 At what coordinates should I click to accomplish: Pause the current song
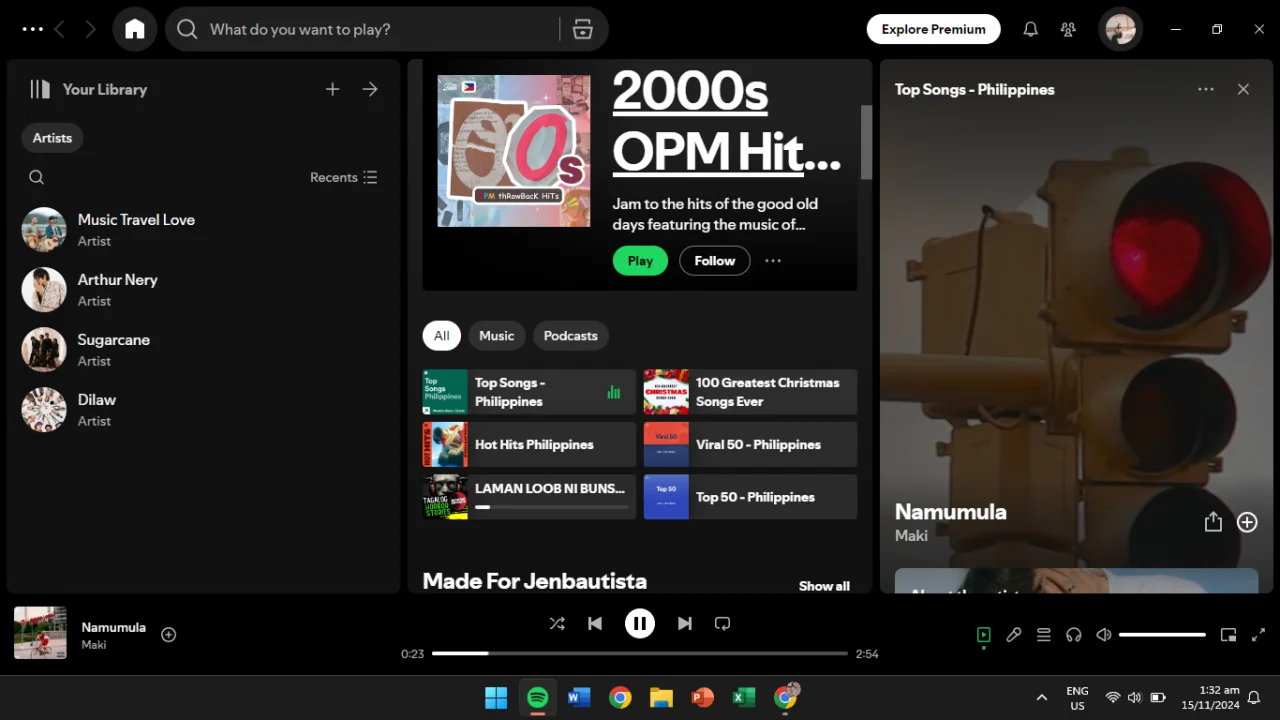tap(640, 624)
